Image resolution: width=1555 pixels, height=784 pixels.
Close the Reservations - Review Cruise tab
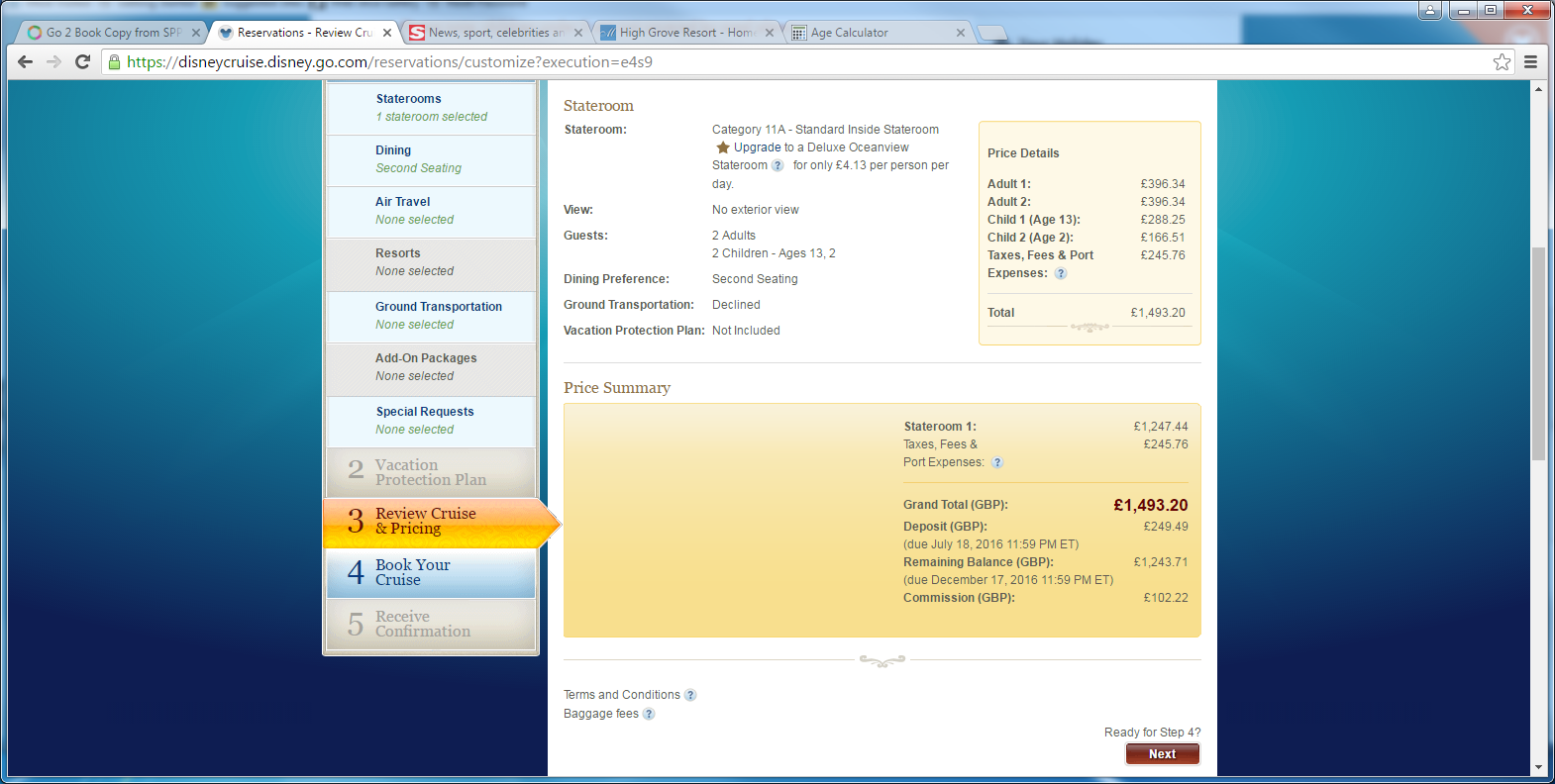pyautogui.click(x=387, y=33)
